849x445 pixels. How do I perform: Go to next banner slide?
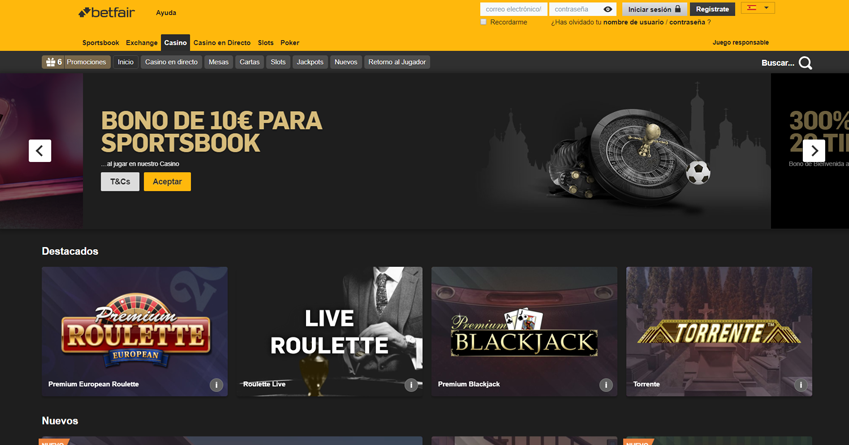click(814, 151)
